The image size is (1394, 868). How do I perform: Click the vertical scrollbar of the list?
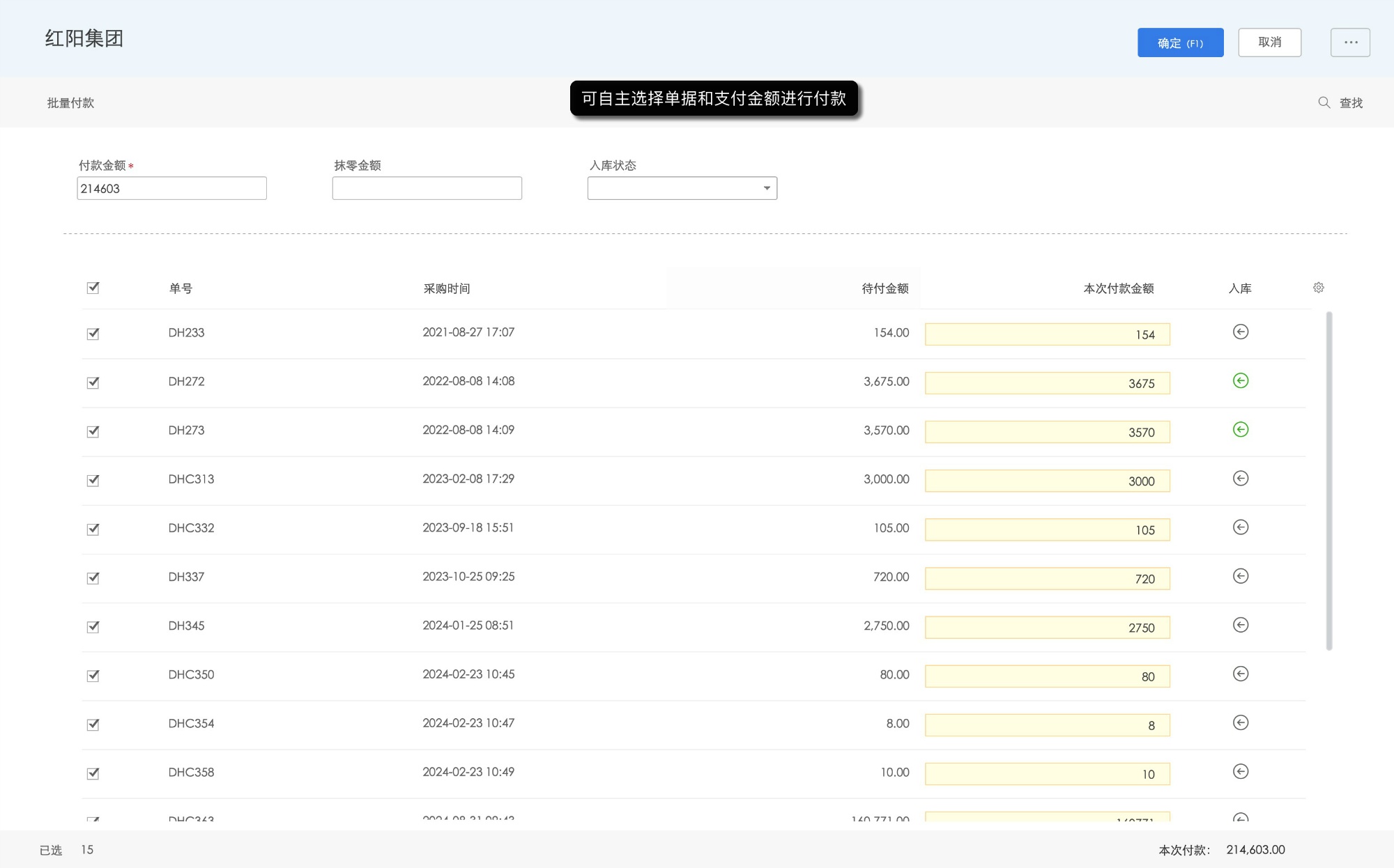click(x=1328, y=481)
